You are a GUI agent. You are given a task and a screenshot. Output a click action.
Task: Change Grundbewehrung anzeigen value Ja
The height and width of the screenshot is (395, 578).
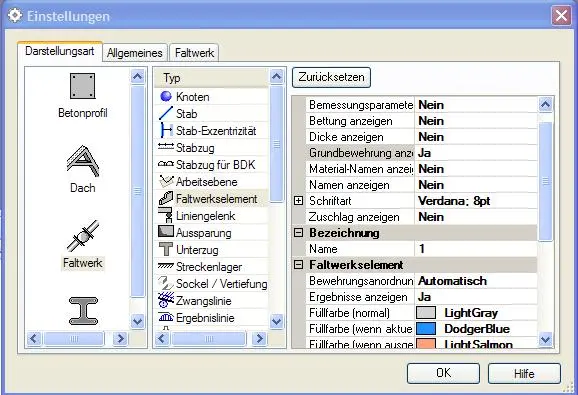click(x=476, y=153)
